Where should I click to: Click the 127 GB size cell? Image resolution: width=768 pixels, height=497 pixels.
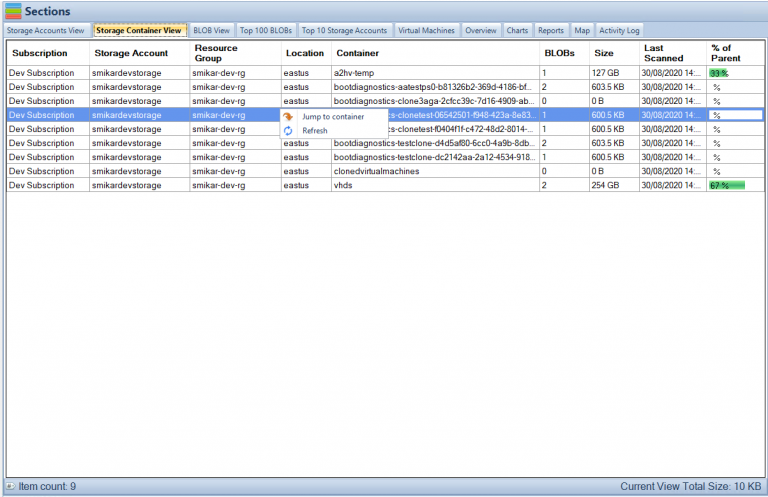(614, 73)
